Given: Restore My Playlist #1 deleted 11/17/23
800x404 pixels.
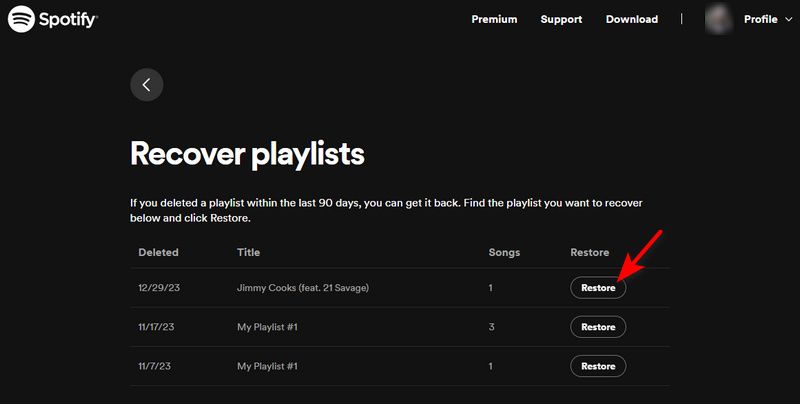Looking at the screenshot, I should click(x=598, y=327).
